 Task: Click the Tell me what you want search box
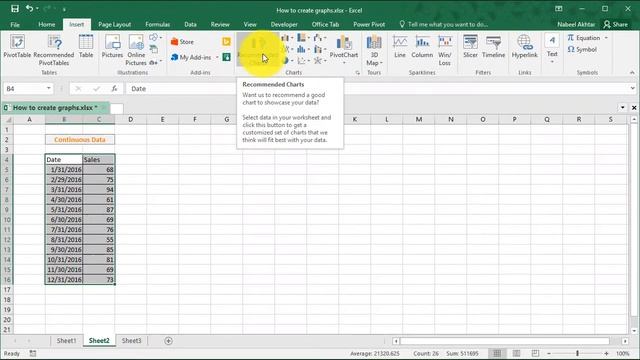444,24
